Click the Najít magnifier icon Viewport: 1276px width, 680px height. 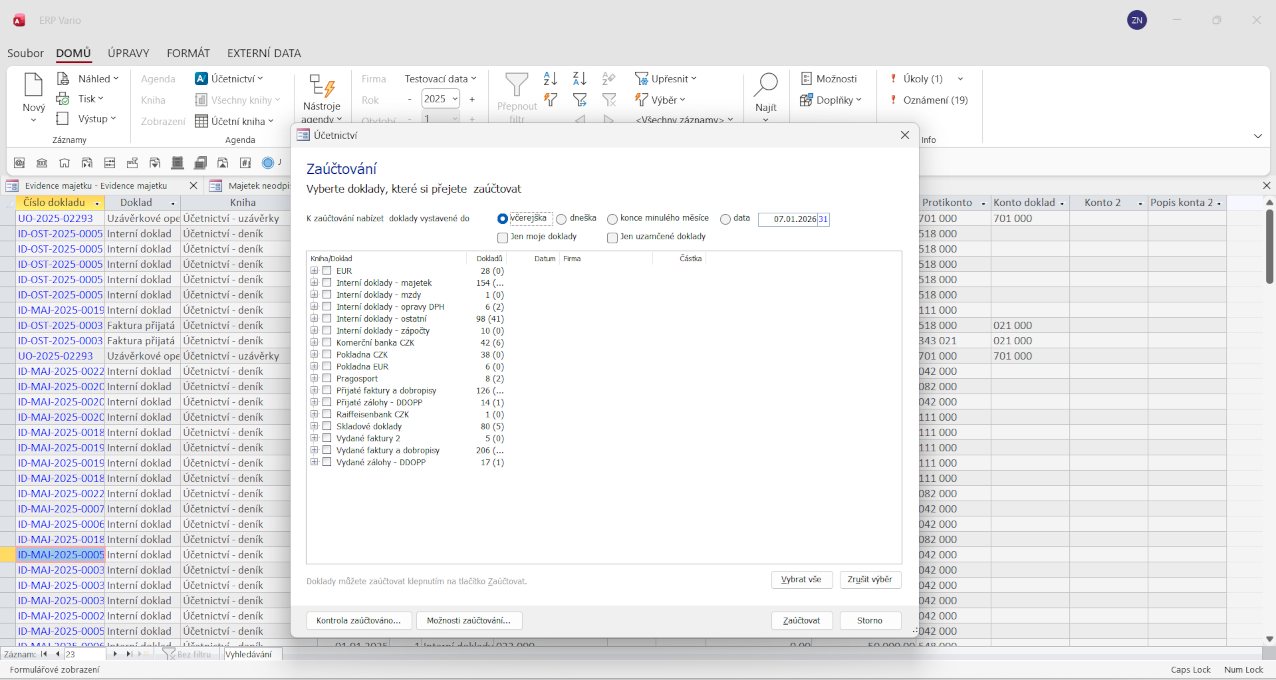(765, 86)
